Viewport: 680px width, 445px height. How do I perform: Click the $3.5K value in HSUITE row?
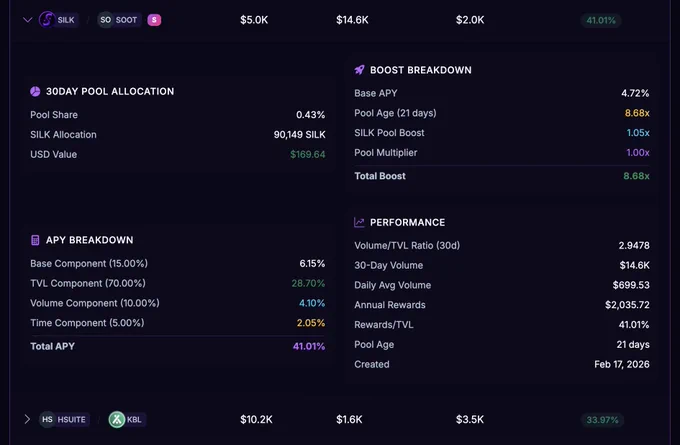(470, 419)
